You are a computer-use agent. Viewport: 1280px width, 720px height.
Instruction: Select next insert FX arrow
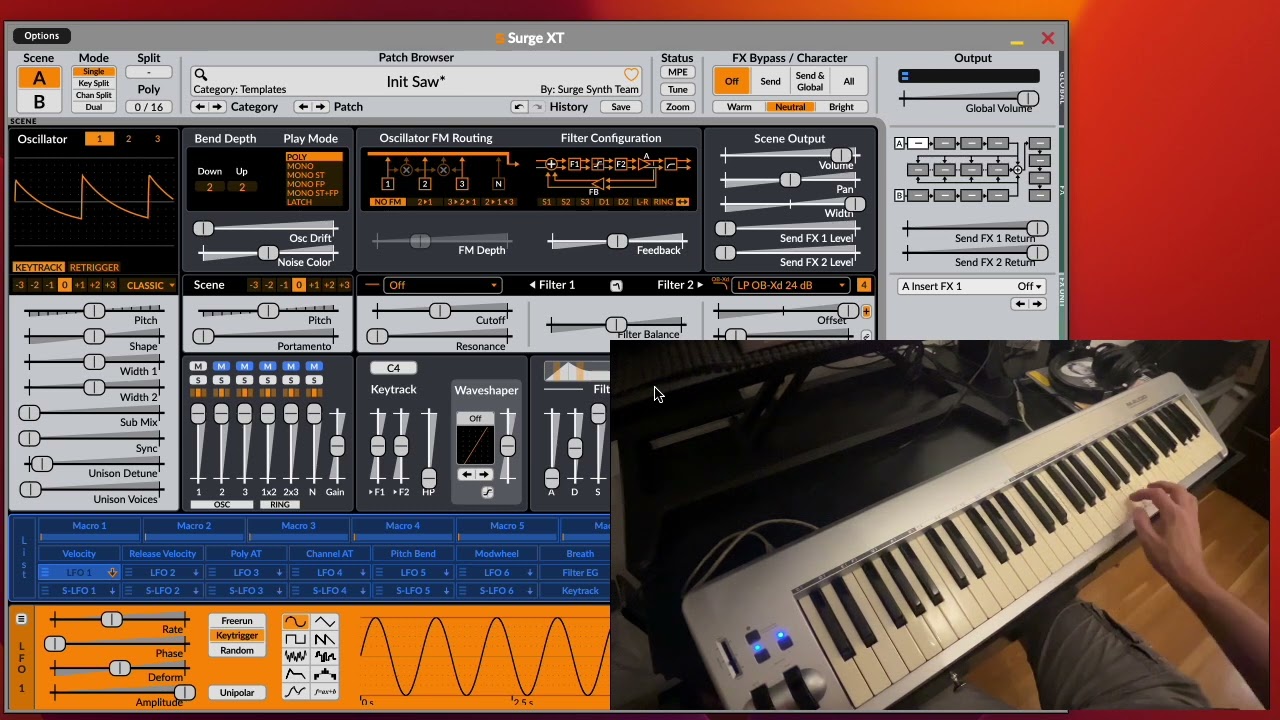click(1037, 304)
